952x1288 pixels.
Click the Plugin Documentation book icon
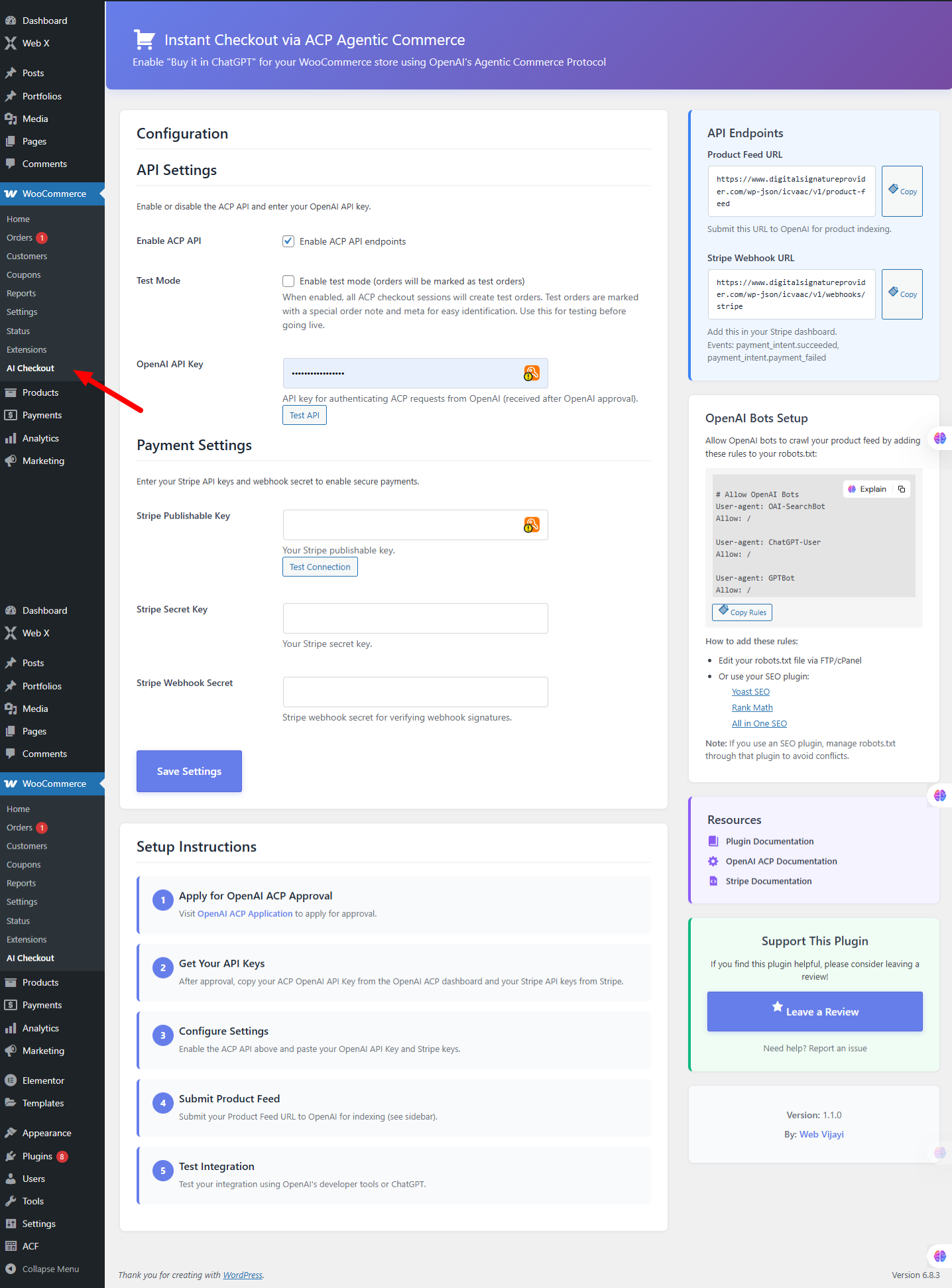coord(713,841)
